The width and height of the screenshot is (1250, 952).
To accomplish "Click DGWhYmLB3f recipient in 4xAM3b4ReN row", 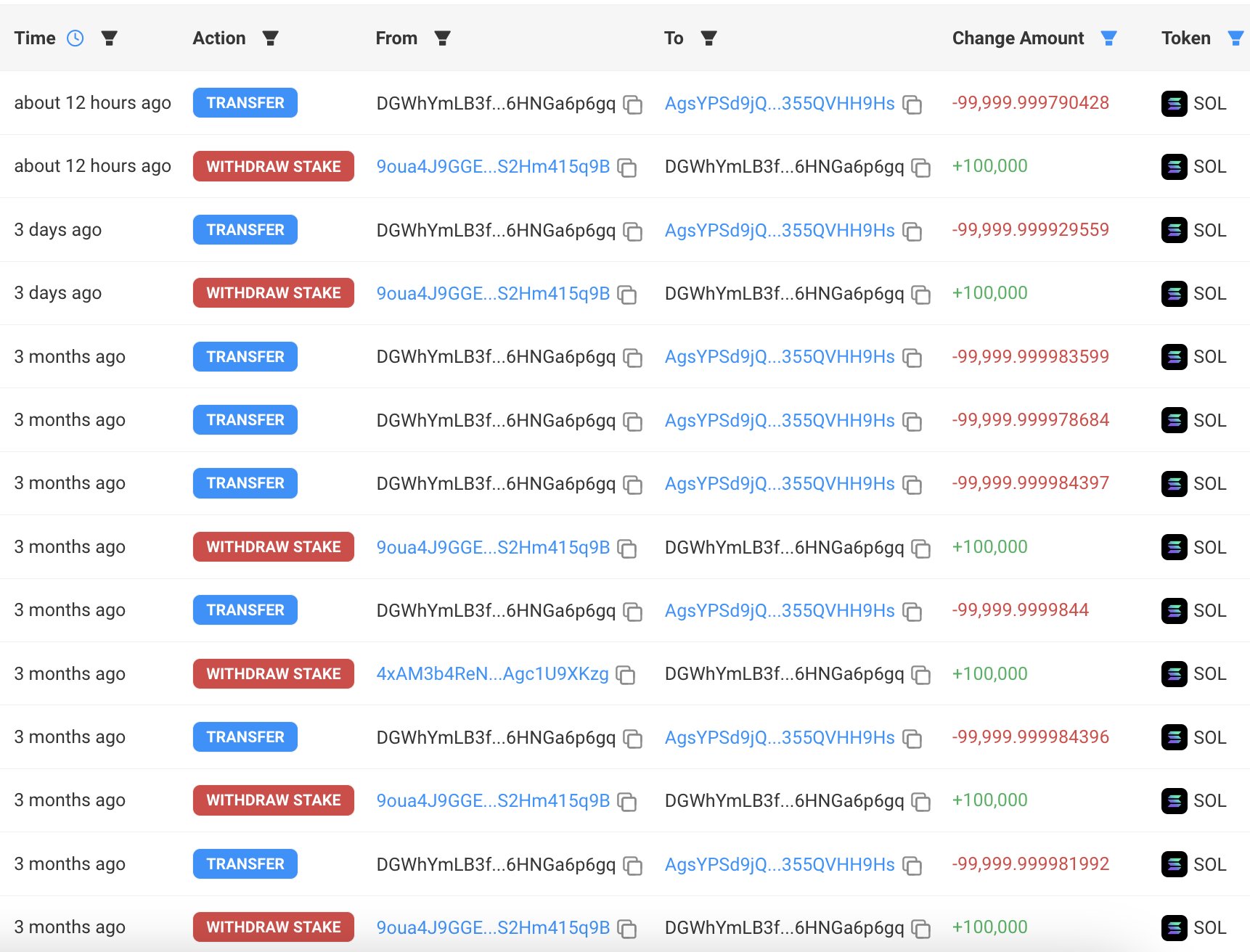I will pos(785,674).
